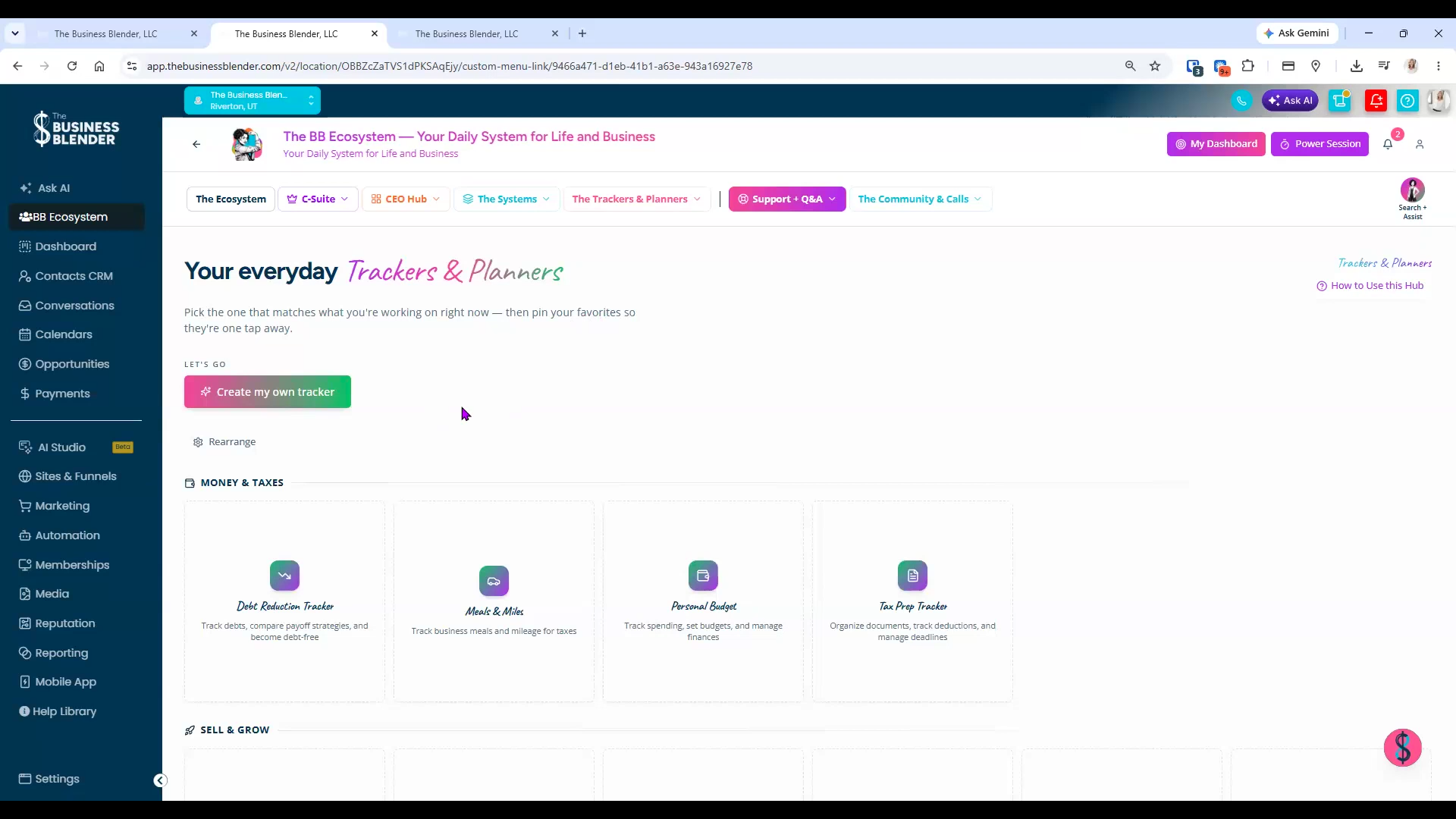
Task: Open the Search + Assist avatar
Action: 1412,199
